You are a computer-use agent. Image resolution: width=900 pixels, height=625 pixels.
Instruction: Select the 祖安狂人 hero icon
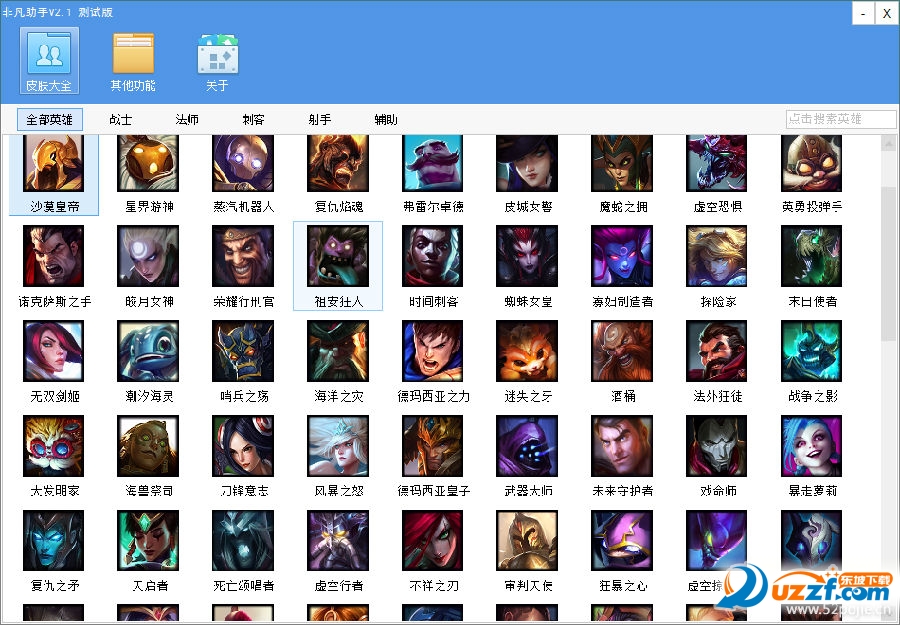click(338, 256)
